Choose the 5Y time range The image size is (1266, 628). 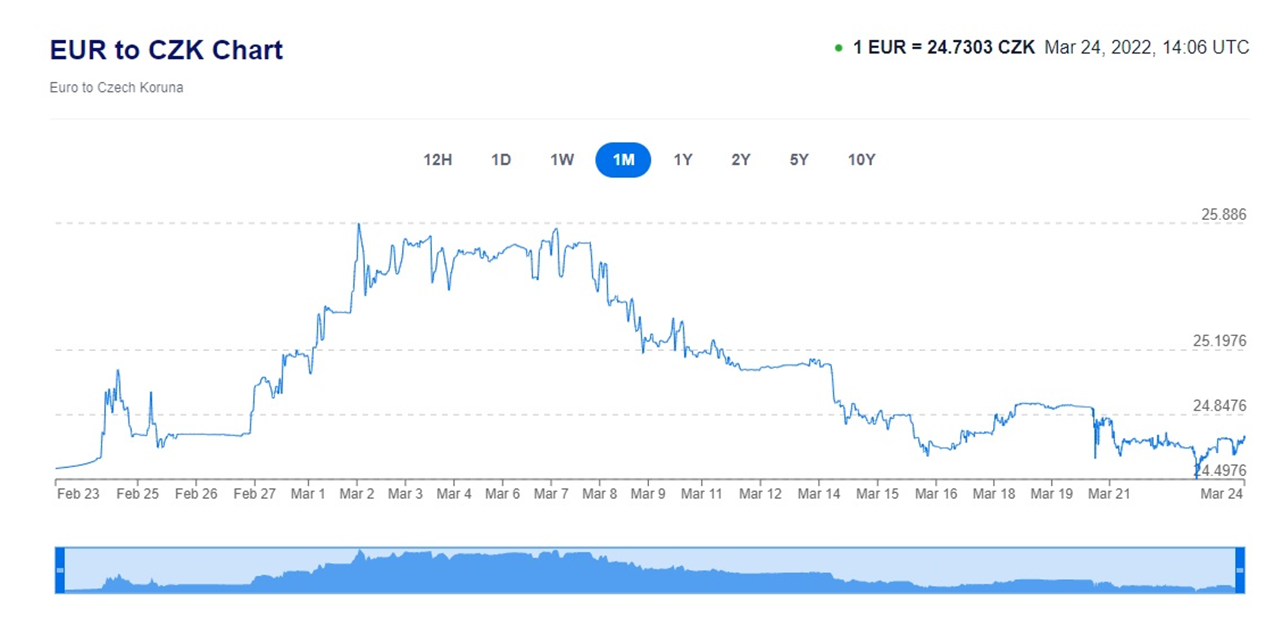799,160
